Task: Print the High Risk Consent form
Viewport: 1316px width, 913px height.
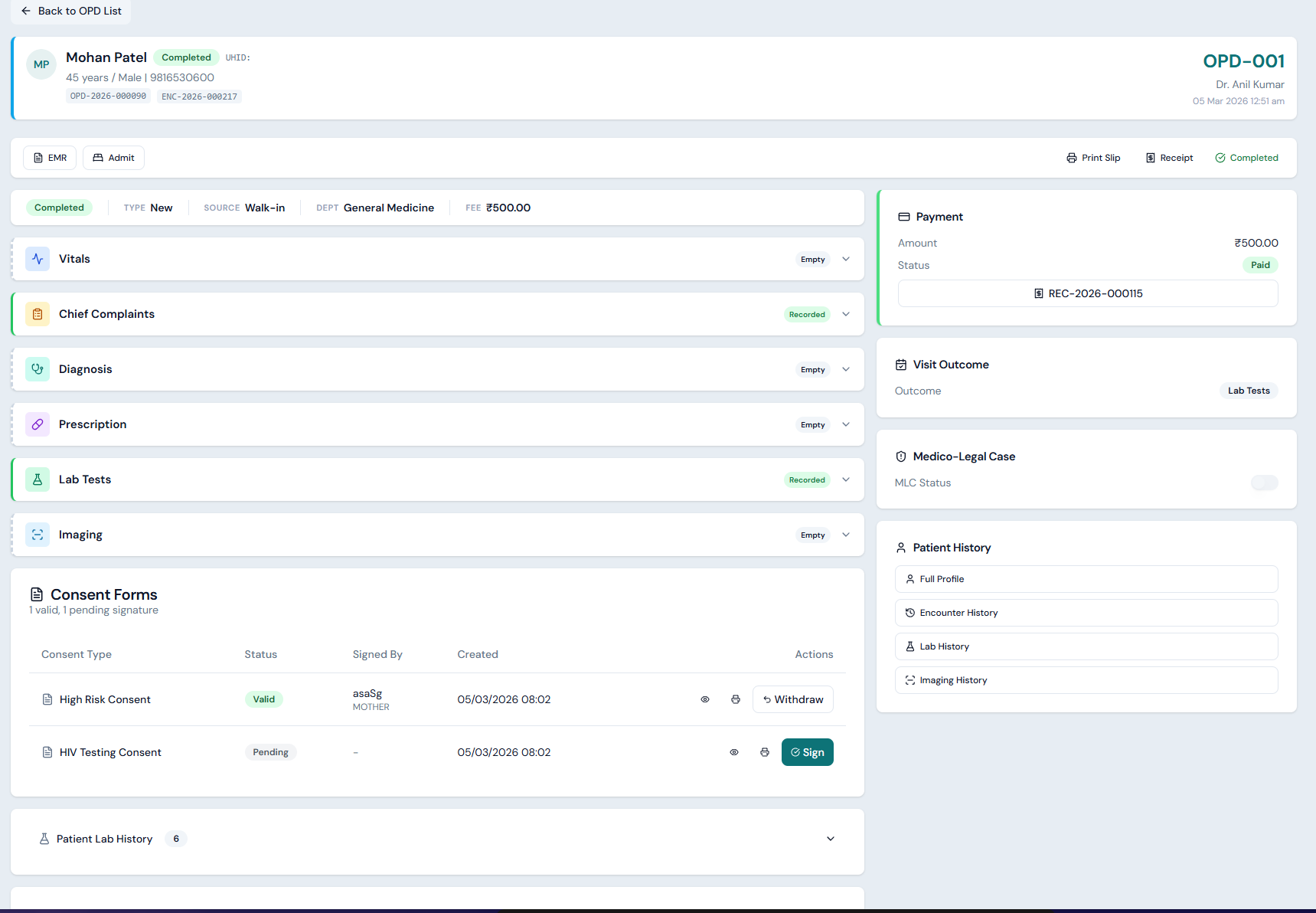Action: (736, 699)
